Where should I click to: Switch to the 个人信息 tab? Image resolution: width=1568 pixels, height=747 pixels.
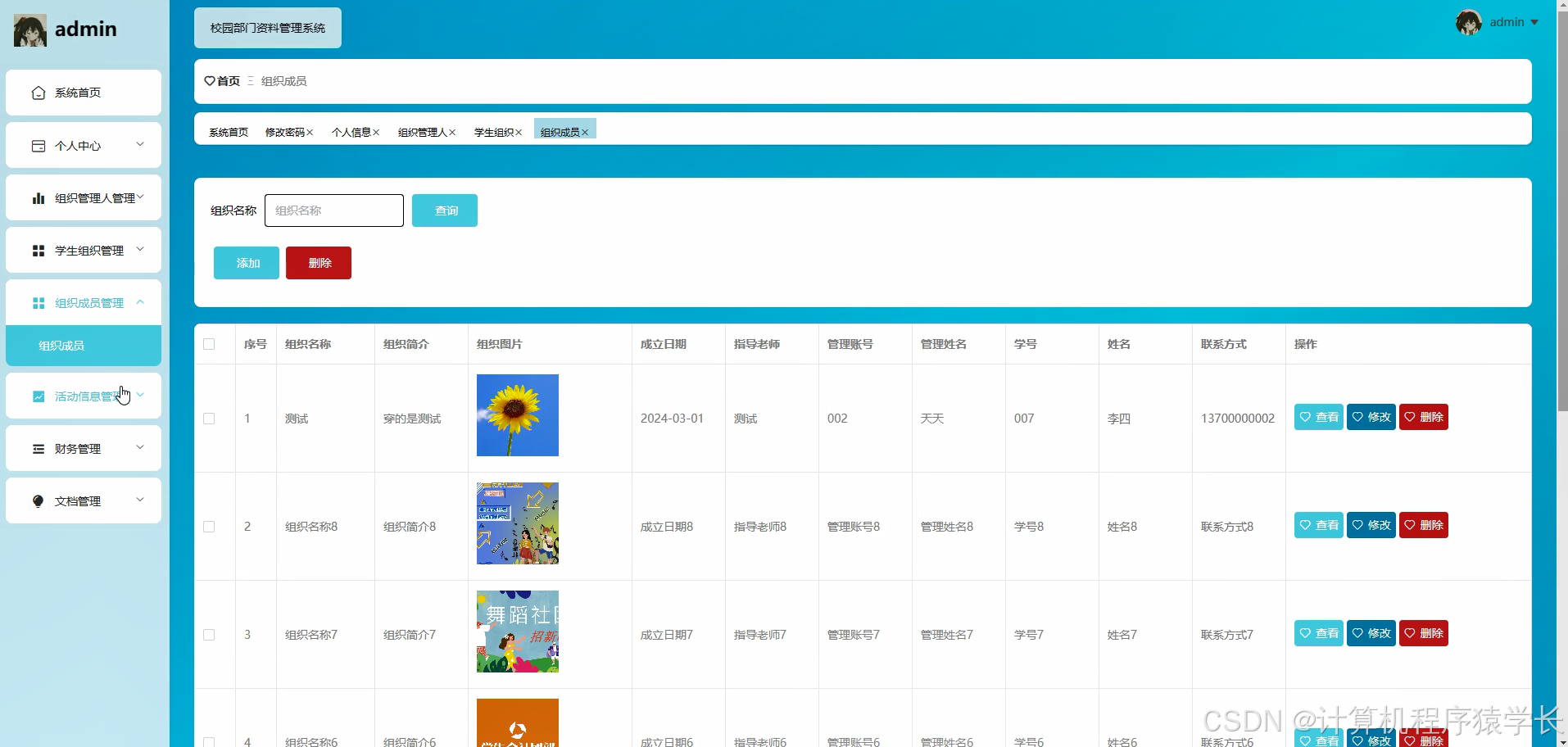pyautogui.click(x=351, y=132)
